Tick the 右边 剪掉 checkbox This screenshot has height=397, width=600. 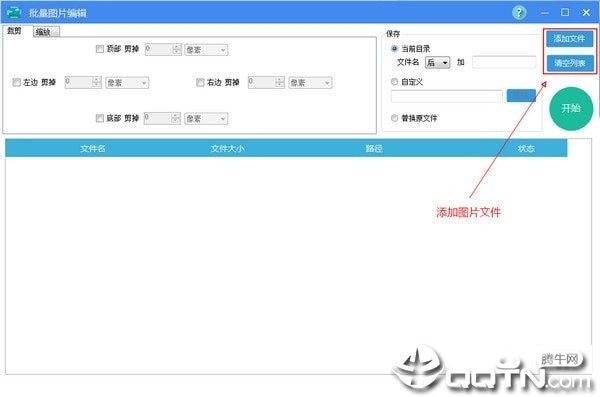(200, 82)
